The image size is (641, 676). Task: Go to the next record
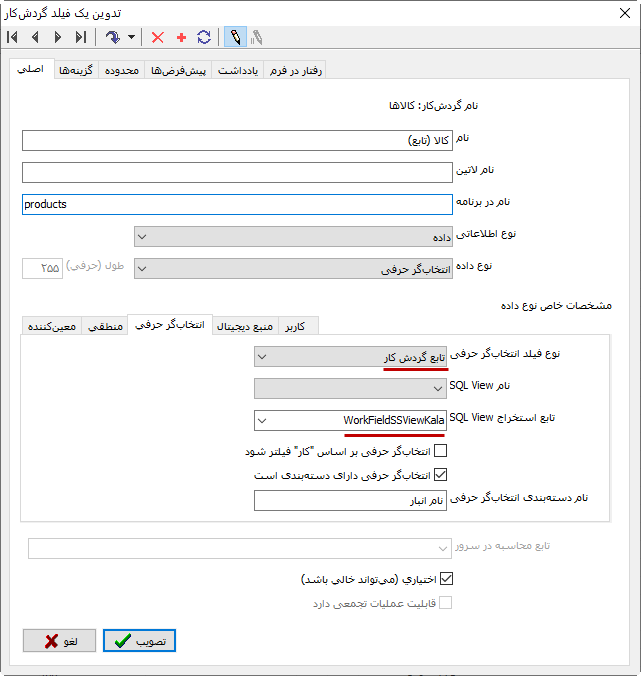[57, 37]
